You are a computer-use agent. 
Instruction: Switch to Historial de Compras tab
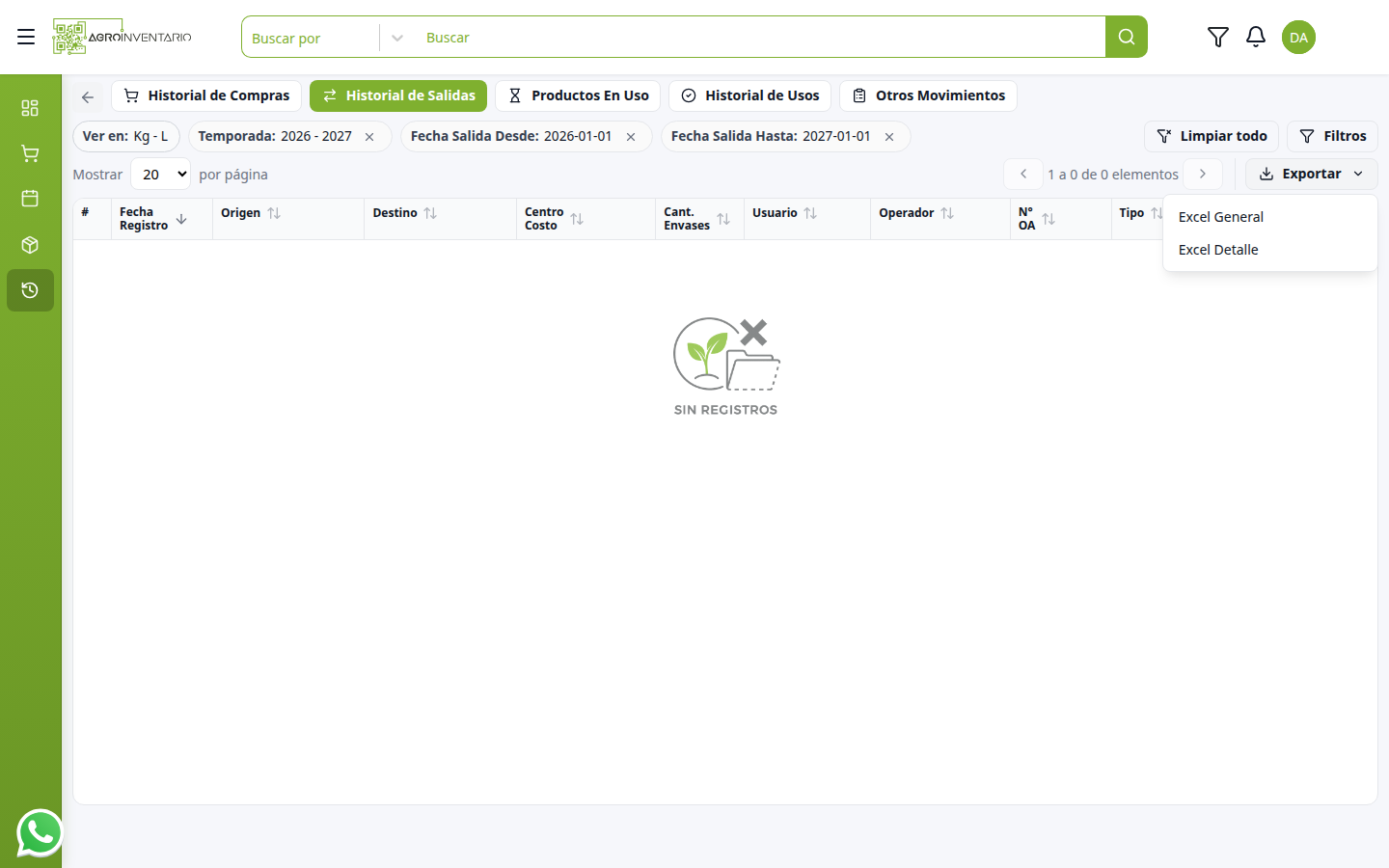point(206,95)
